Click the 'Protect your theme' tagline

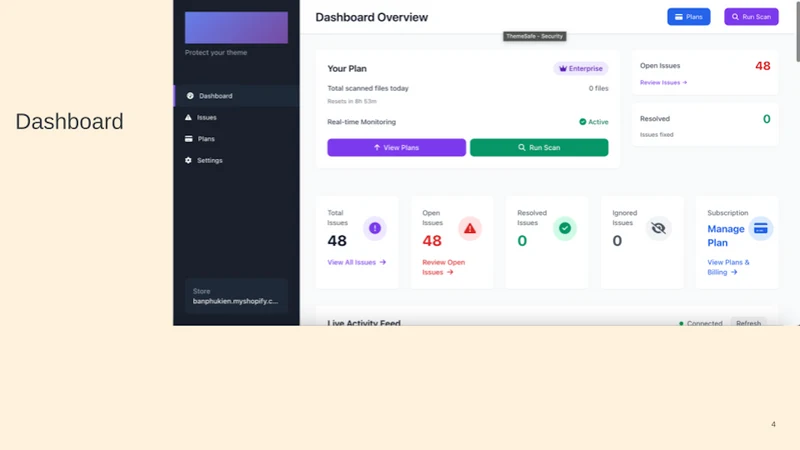point(216,53)
